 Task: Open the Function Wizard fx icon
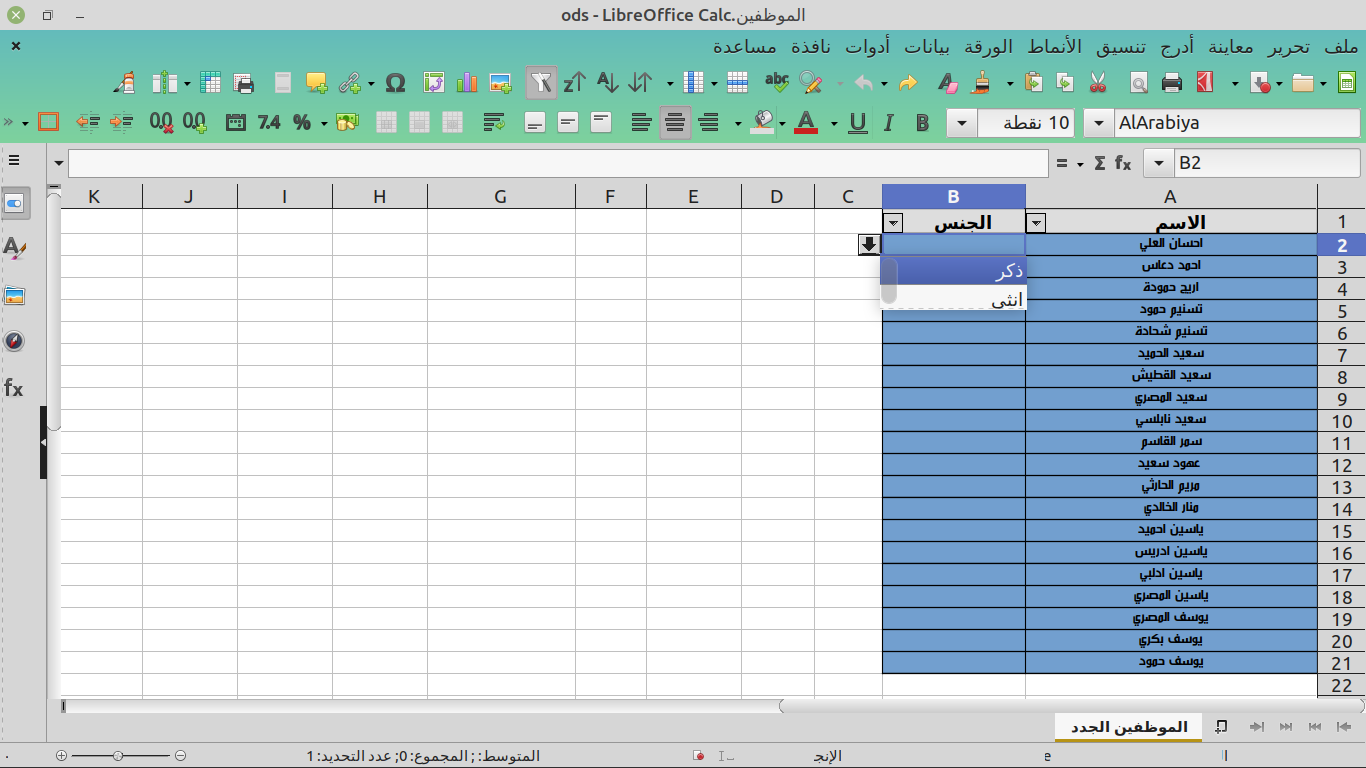tap(1123, 163)
